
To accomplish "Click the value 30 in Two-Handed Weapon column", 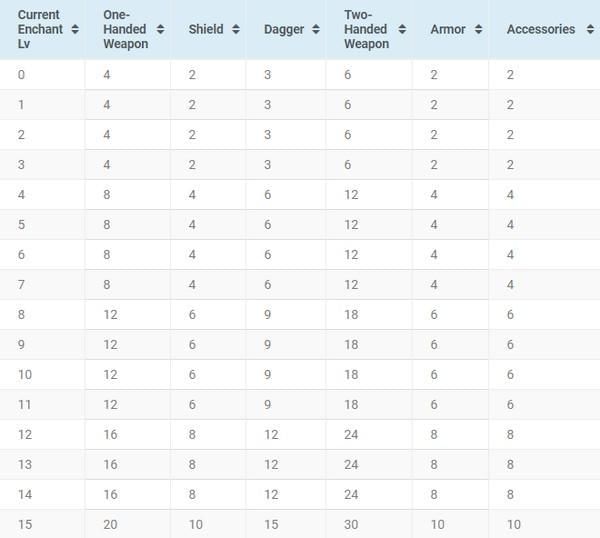I will tap(351, 525).
